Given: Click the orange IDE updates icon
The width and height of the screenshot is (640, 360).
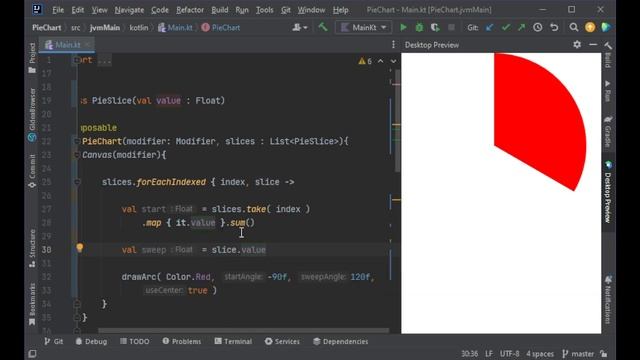Looking at the screenshot, I should (590, 27).
